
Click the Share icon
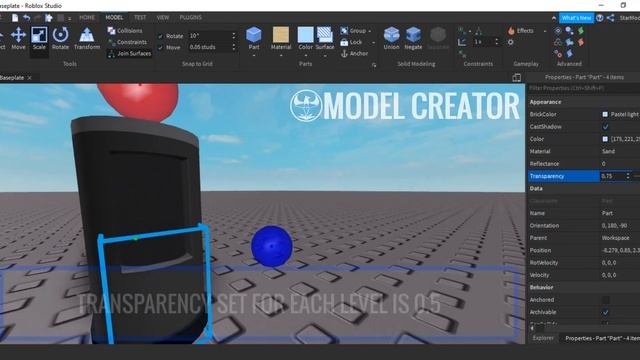coord(611,18)
